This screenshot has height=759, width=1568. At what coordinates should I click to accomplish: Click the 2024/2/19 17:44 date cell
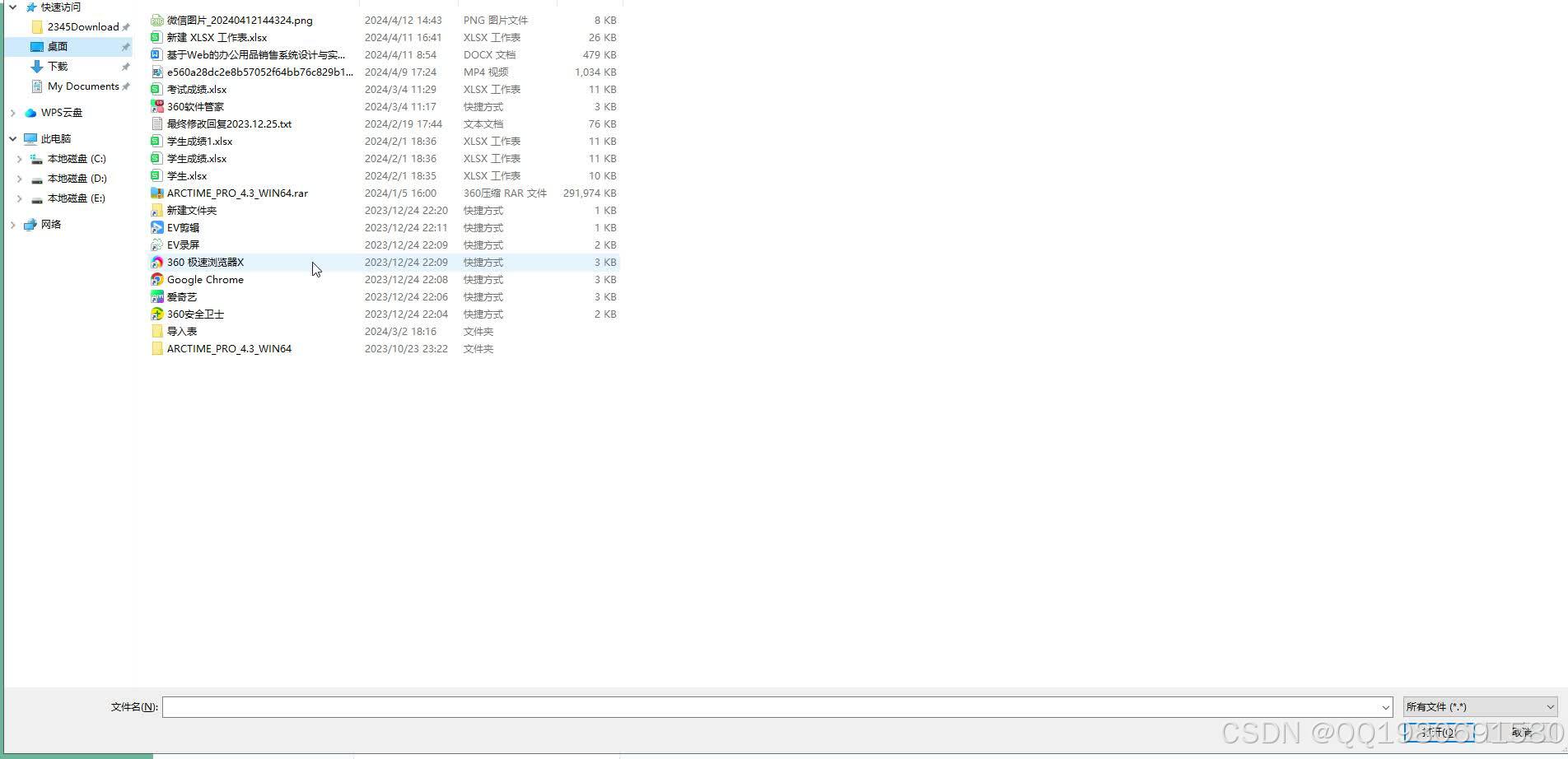point(404,123)
